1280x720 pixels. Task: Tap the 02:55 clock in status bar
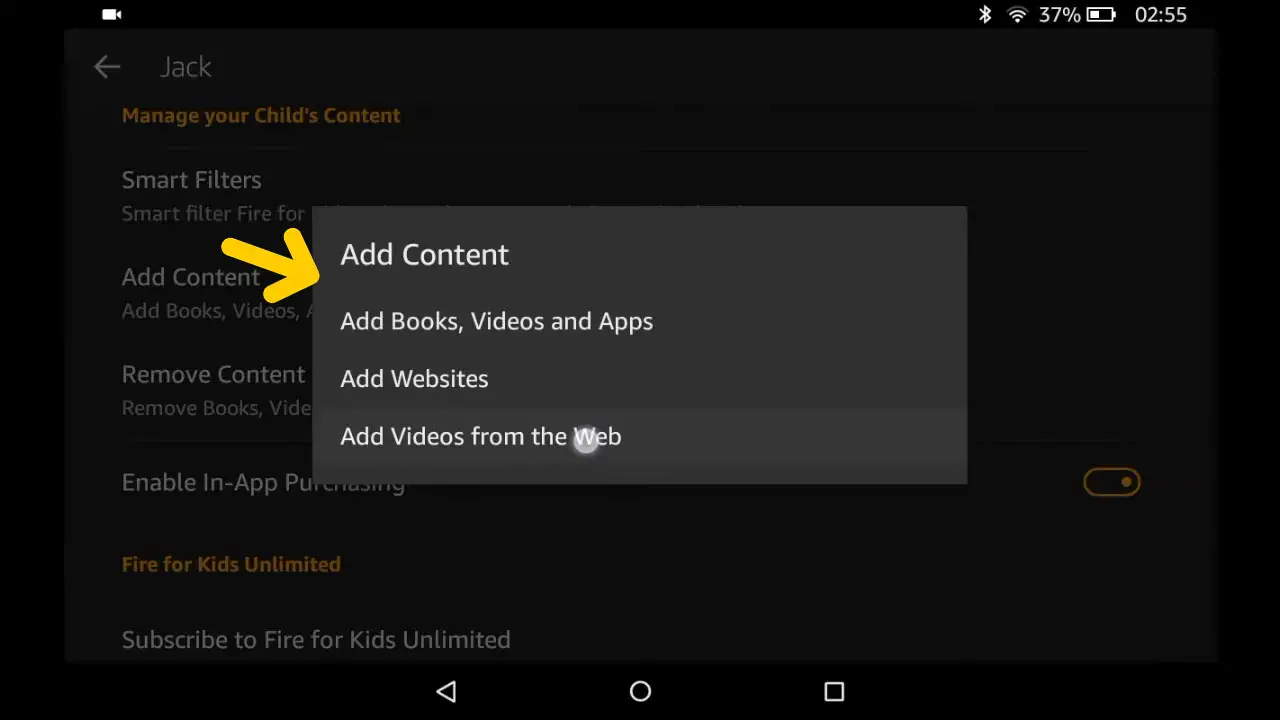pyautogui.click(x=1160, y=15)
